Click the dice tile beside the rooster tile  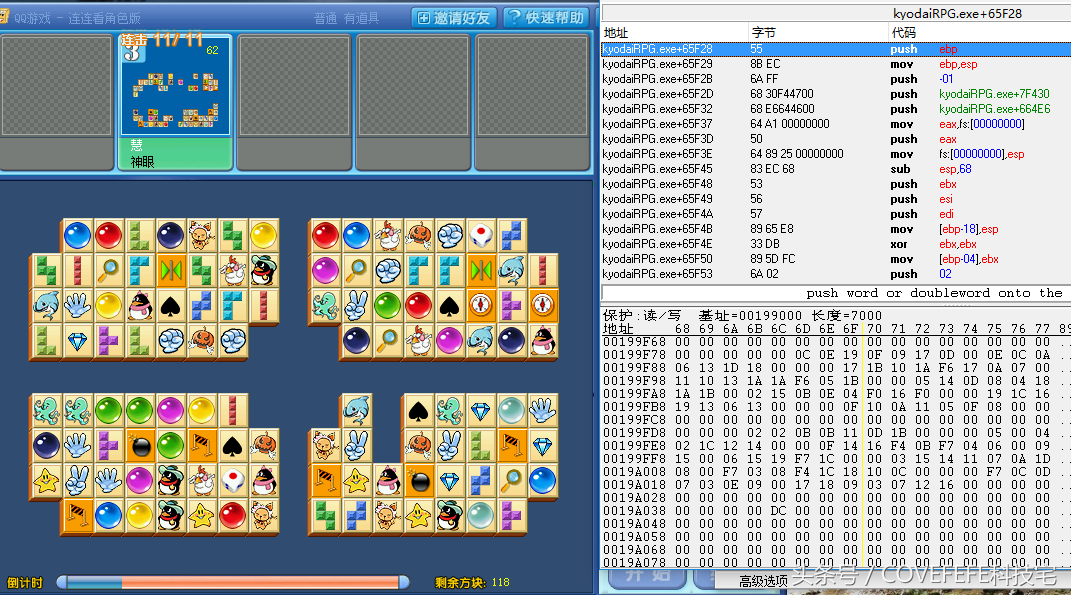tap(233, 480)
